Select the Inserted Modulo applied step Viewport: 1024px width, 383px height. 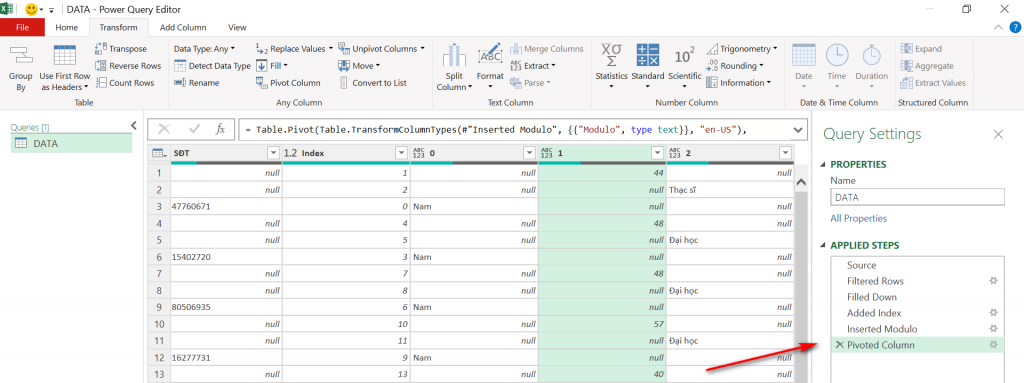coord(882,329)
